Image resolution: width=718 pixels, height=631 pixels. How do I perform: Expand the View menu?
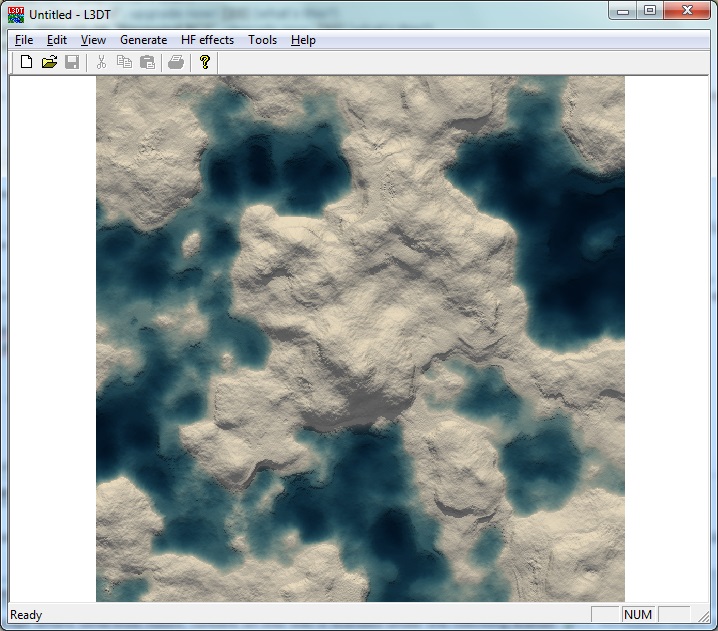click(x=93, y=40)
